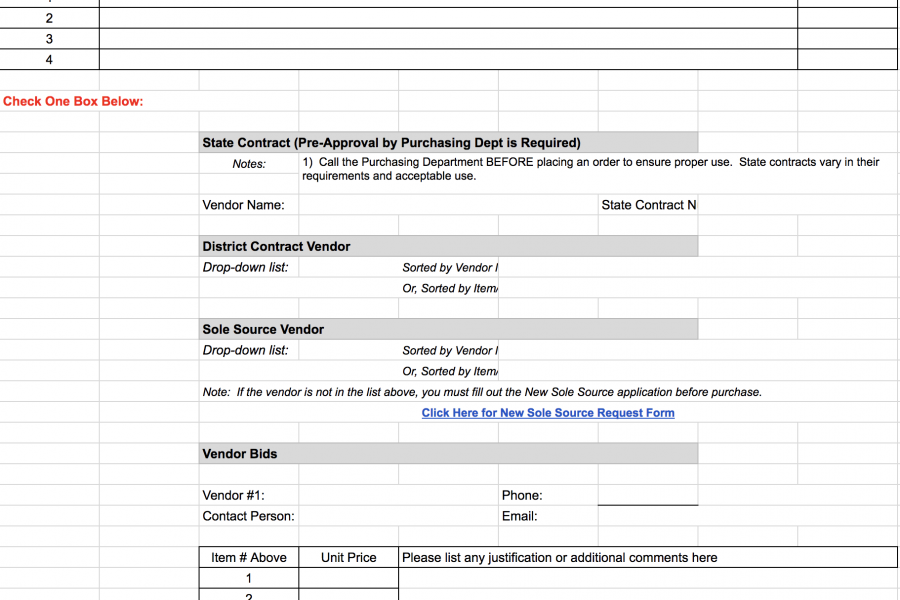Select the "Vendor Bids" header

(x=448, y=454)
